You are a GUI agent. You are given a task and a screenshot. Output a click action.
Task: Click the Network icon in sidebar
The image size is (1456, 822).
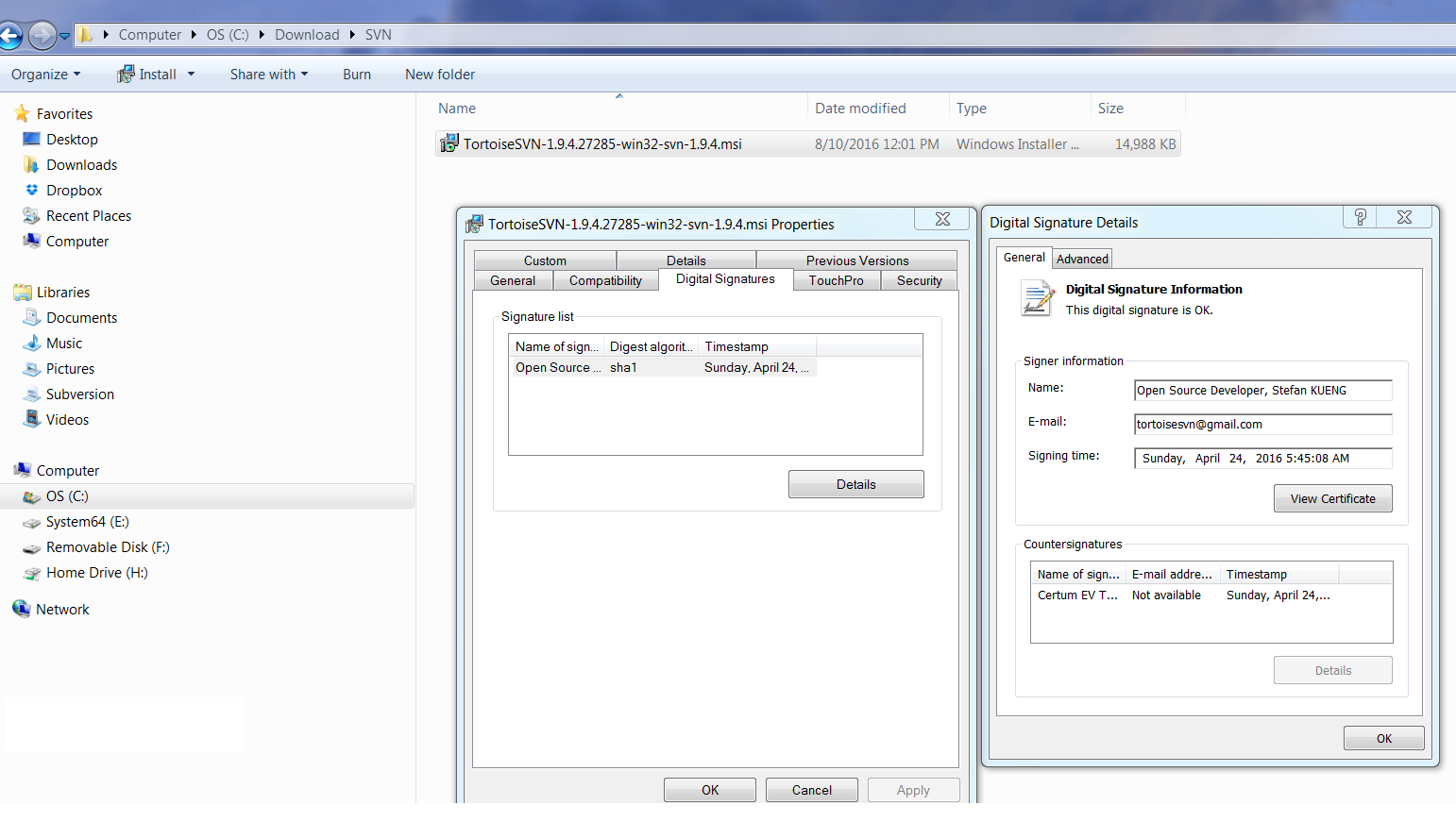click(22, 609)
